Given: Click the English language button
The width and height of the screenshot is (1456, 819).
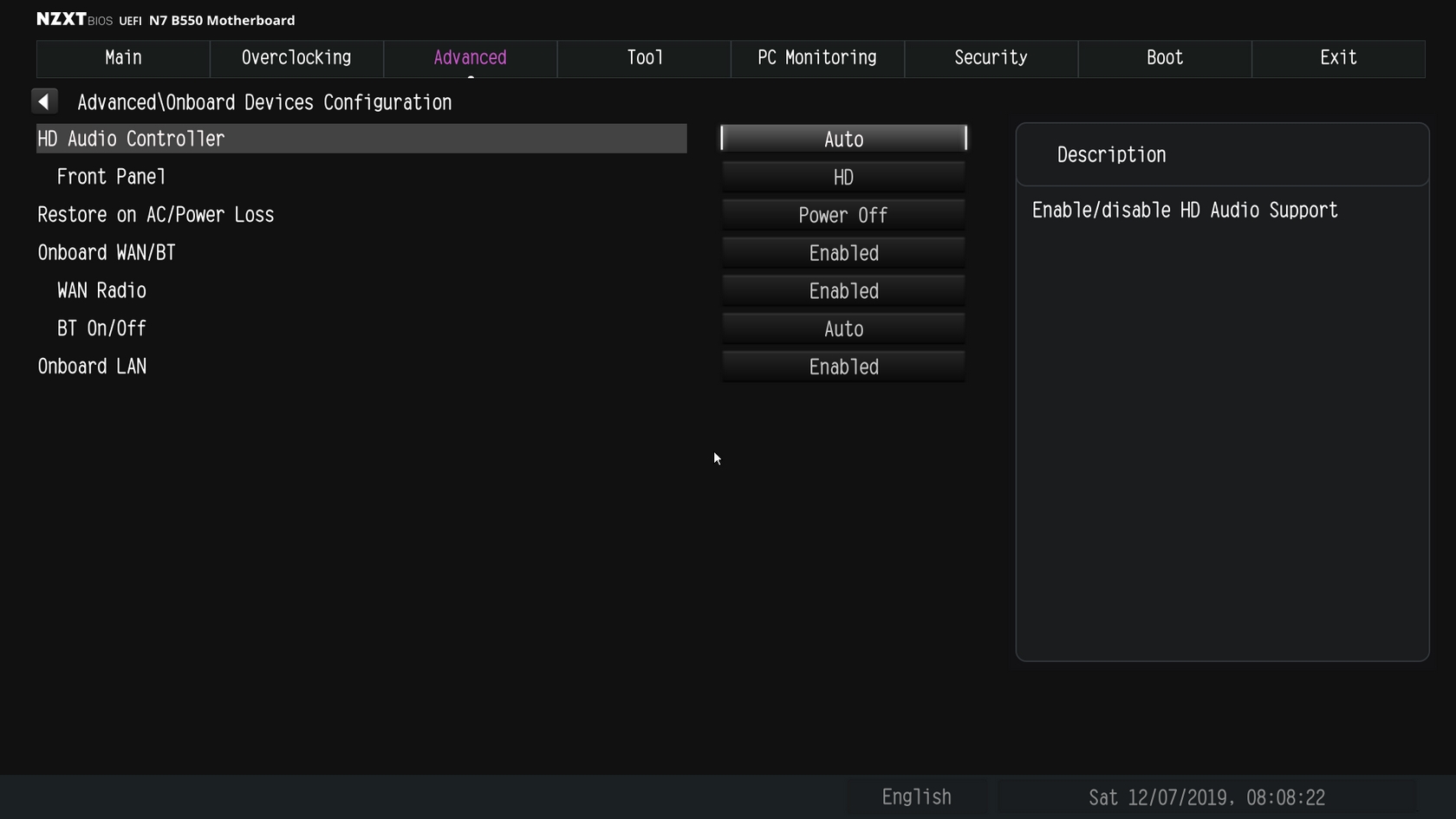Looking at the screenshot, I should tap(916, 797).
